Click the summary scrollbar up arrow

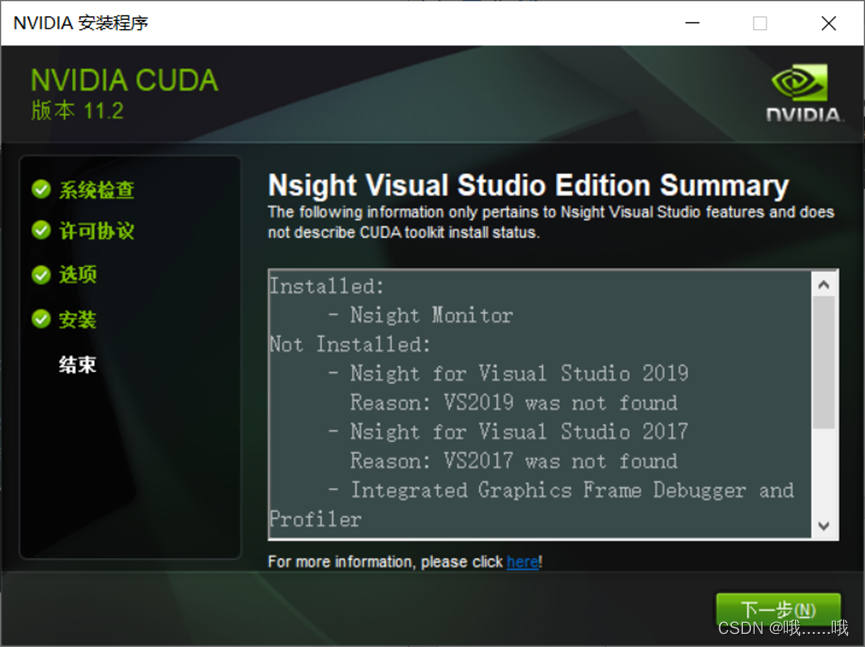(824, 285)
